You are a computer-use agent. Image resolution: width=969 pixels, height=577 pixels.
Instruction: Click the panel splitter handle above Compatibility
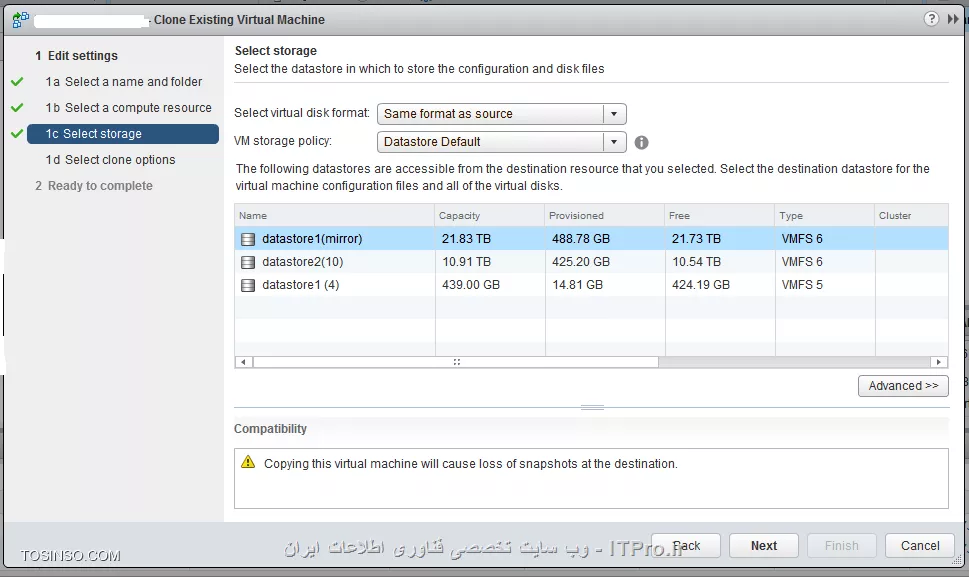[x=592, y=407]
